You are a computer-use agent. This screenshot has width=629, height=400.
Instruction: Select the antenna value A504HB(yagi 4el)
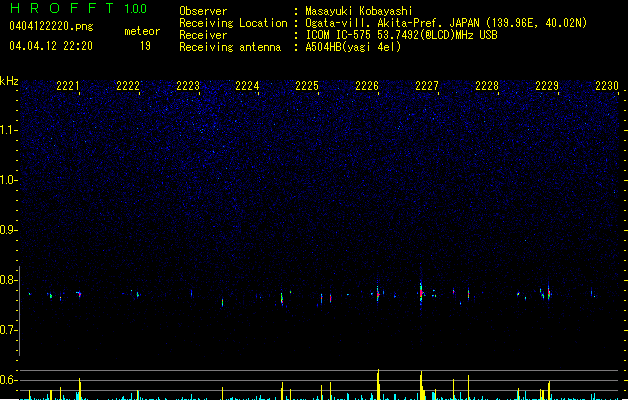[353, 47]
